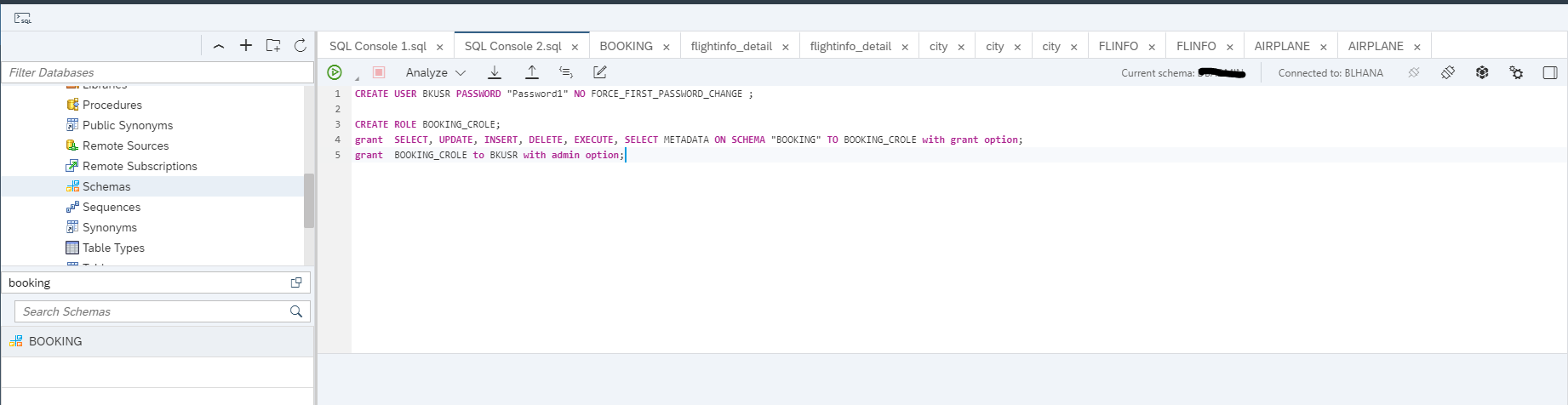Image resolution: width=1568 pixels, height=405 pixels.
Task: Format the SQL code with format icon
Action: pos(566,73)
